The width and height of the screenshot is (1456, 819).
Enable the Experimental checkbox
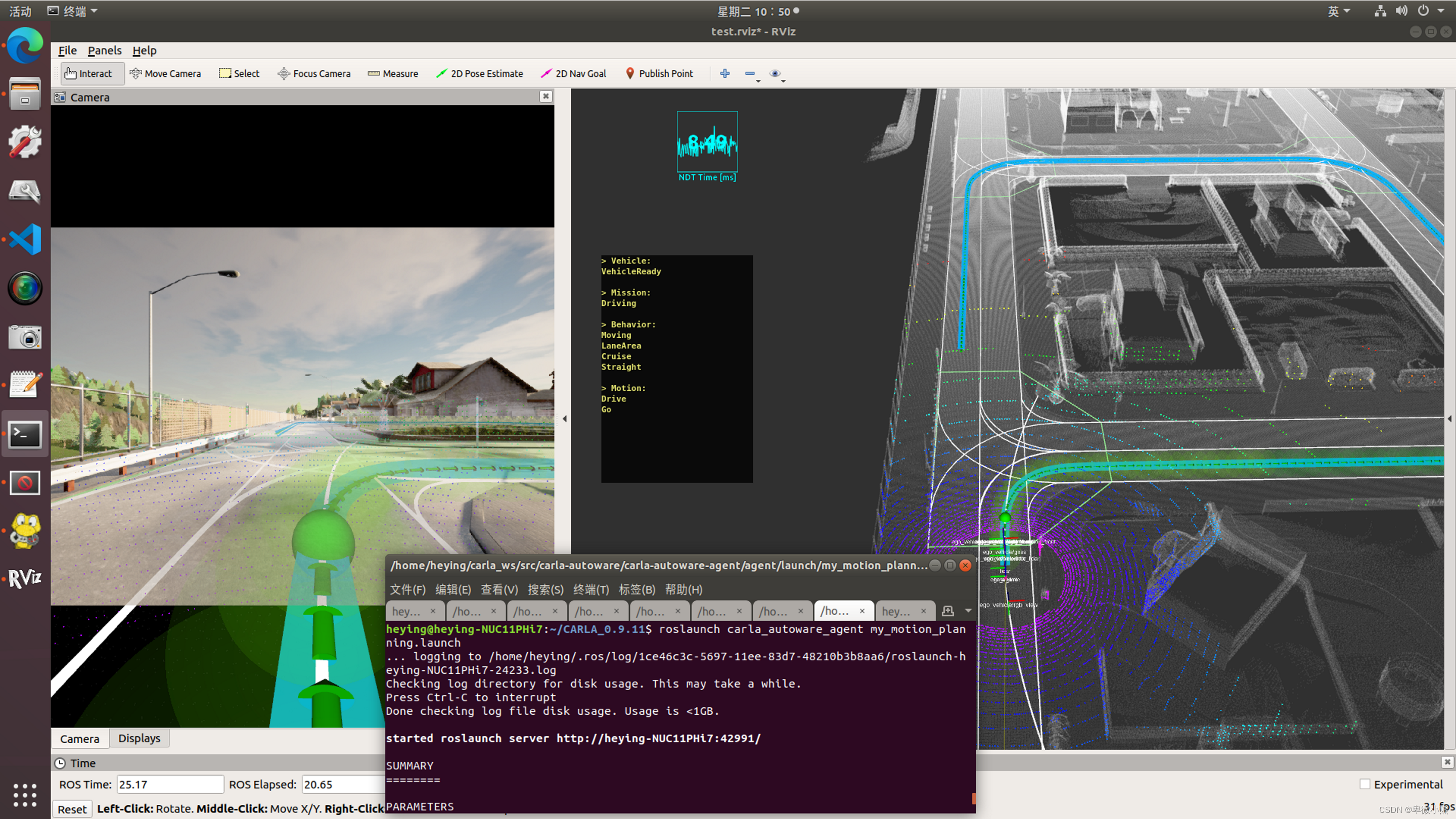[1365, 784]
